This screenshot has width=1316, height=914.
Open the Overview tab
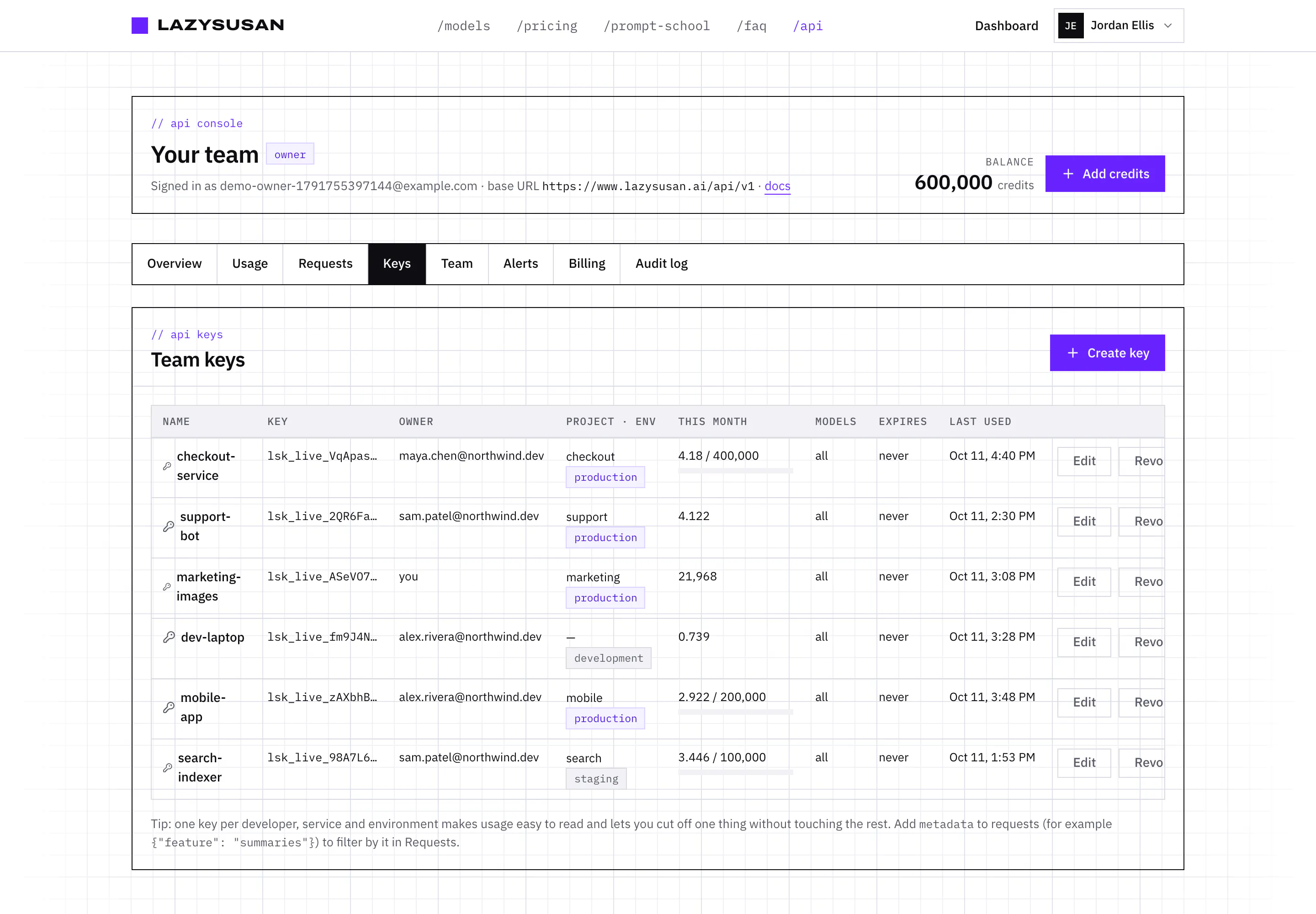[175, 264]
